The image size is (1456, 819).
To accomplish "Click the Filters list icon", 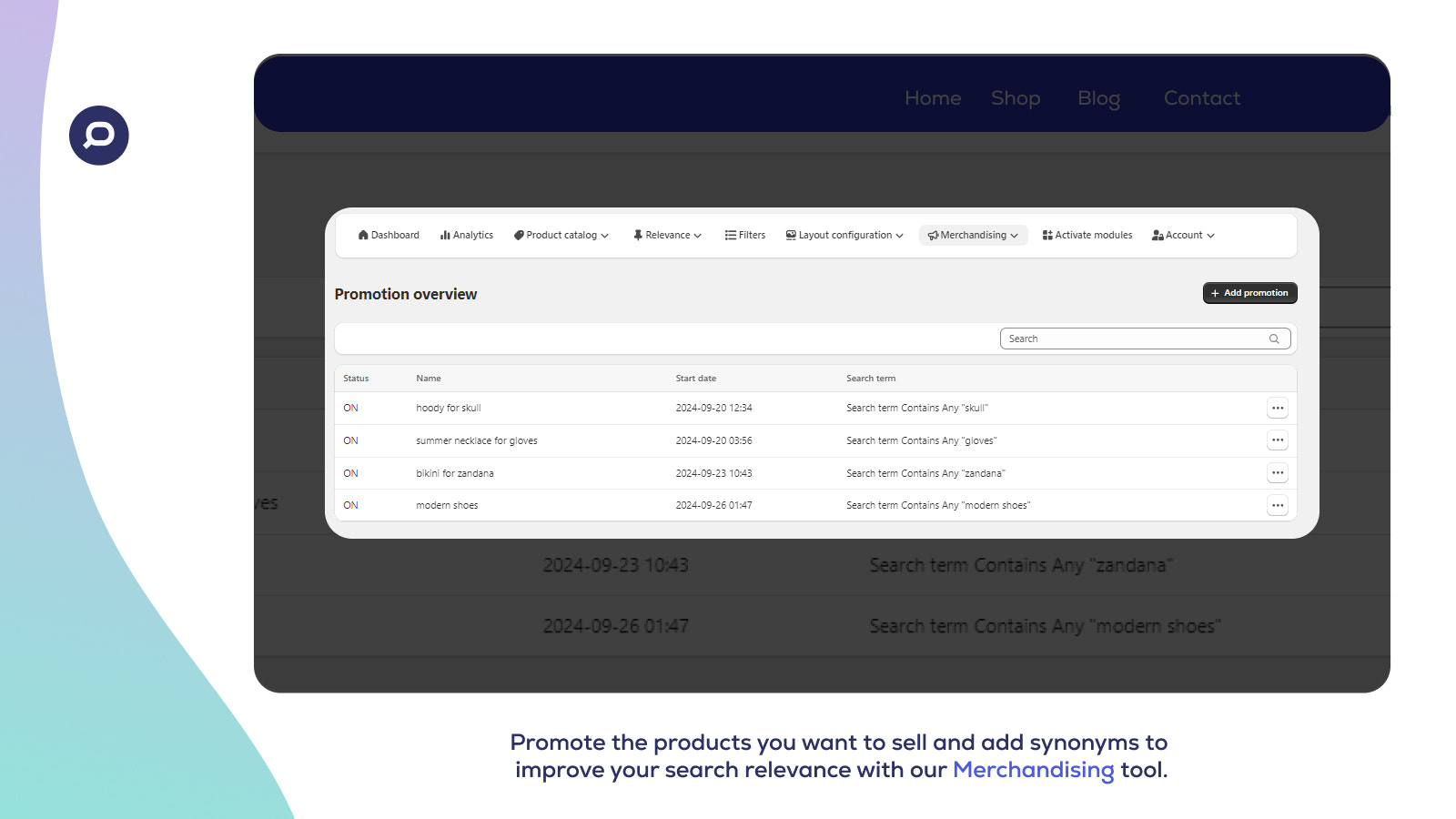I will [x=731, y=235].
